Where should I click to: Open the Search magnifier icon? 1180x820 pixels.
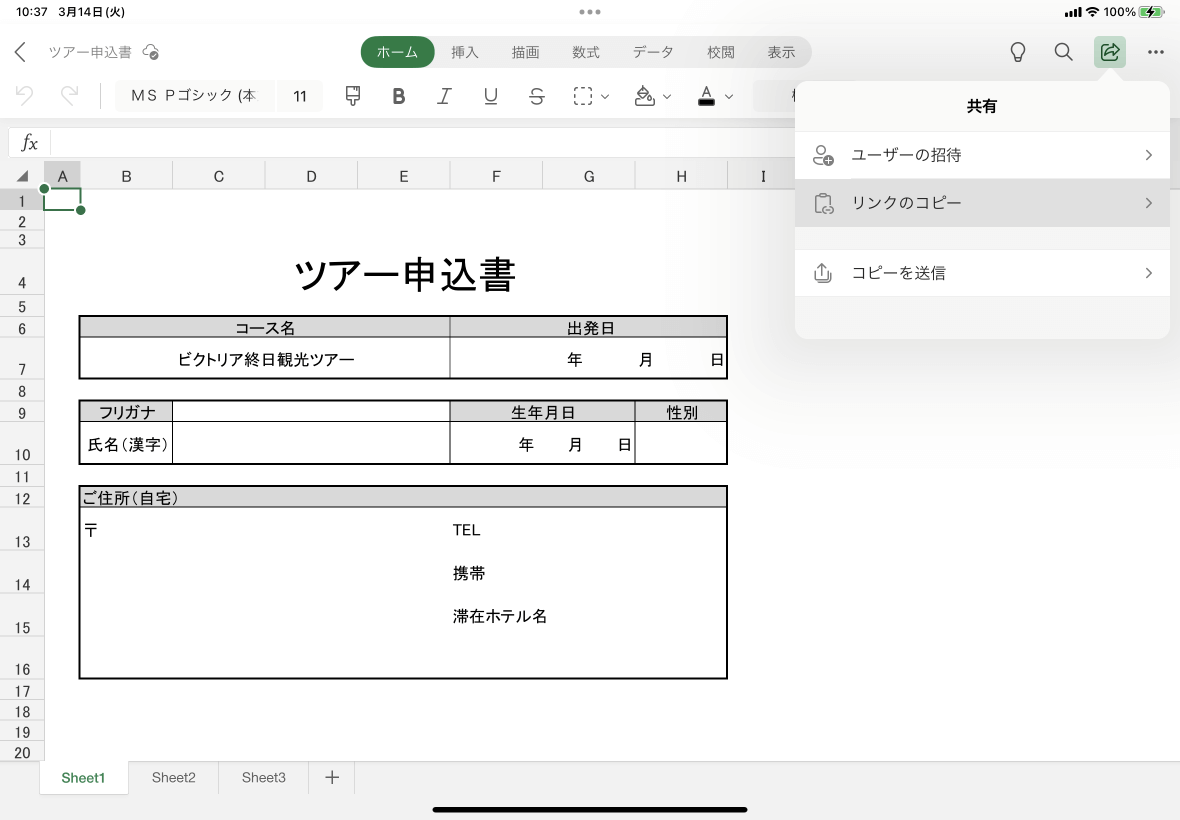pyautogui.click(x=1063, y=52)
